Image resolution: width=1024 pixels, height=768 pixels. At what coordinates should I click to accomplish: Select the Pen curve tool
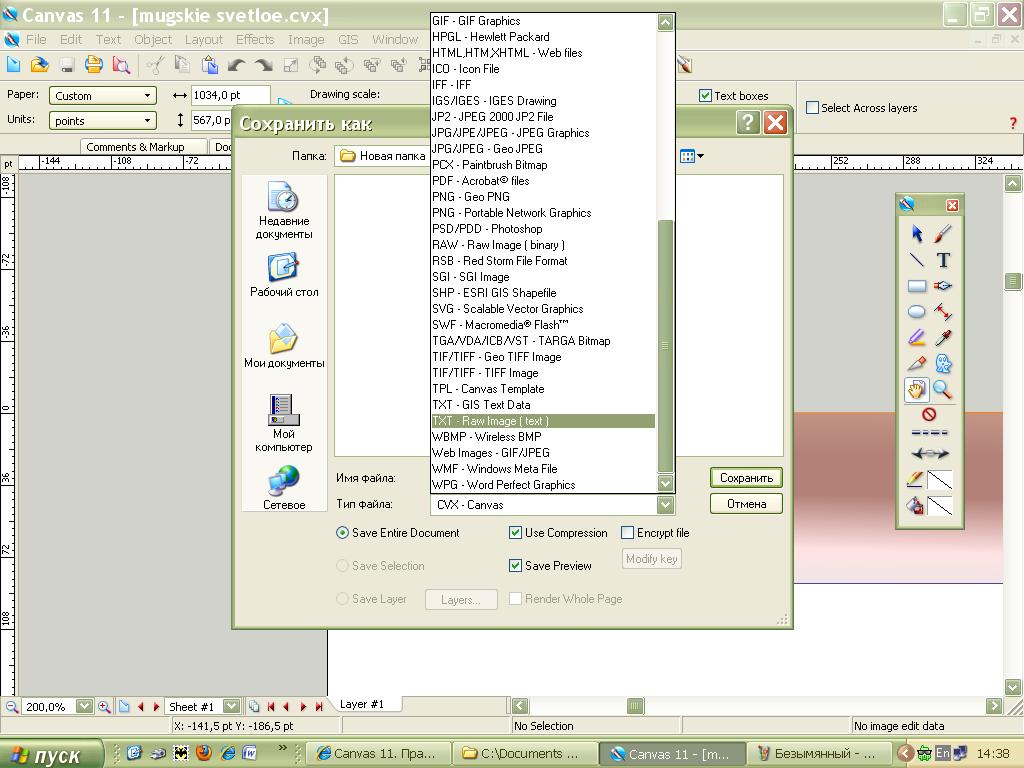pos(943,285)
